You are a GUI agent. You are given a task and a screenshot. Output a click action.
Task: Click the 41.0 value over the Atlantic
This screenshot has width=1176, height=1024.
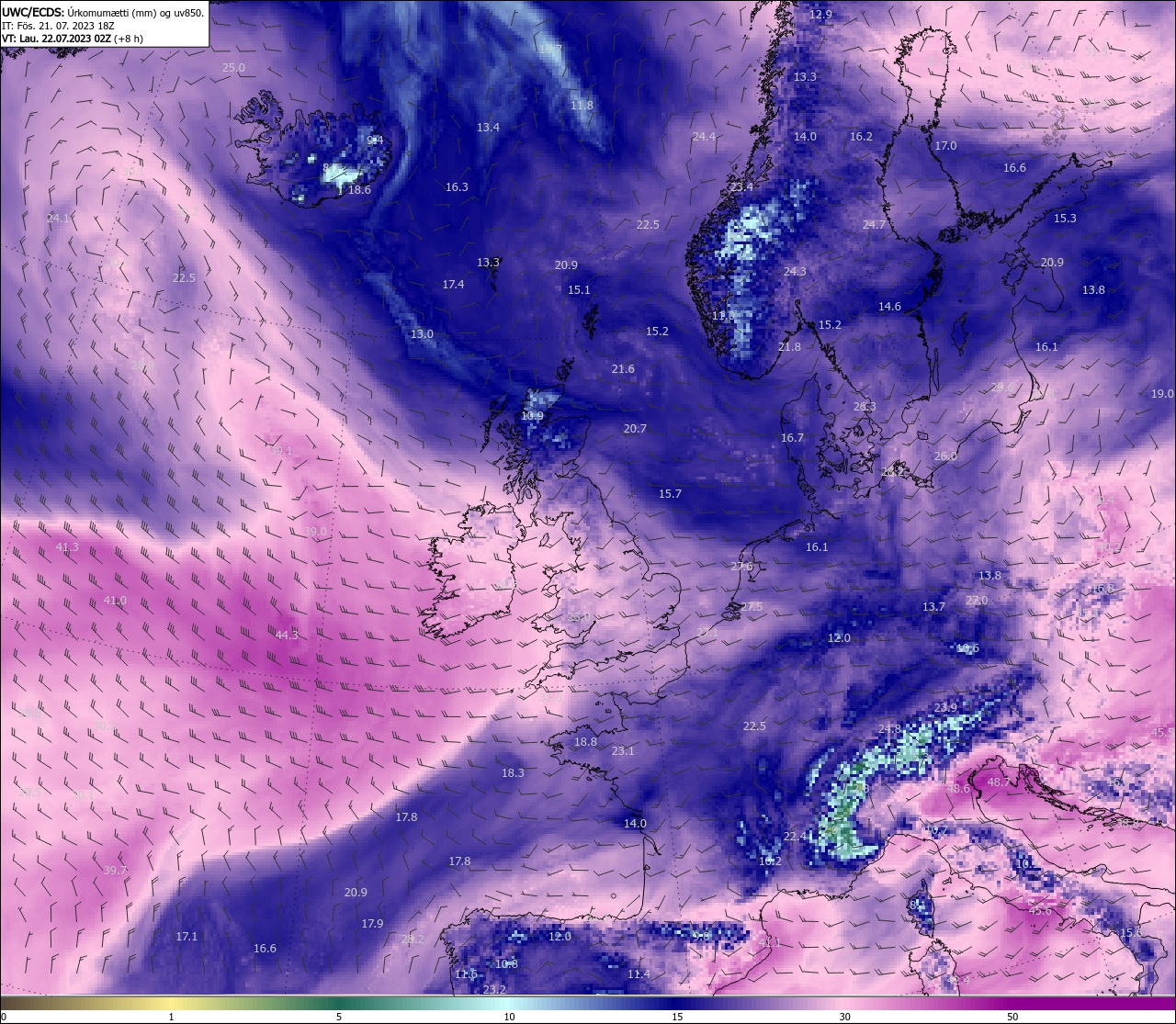coord(115,600)
